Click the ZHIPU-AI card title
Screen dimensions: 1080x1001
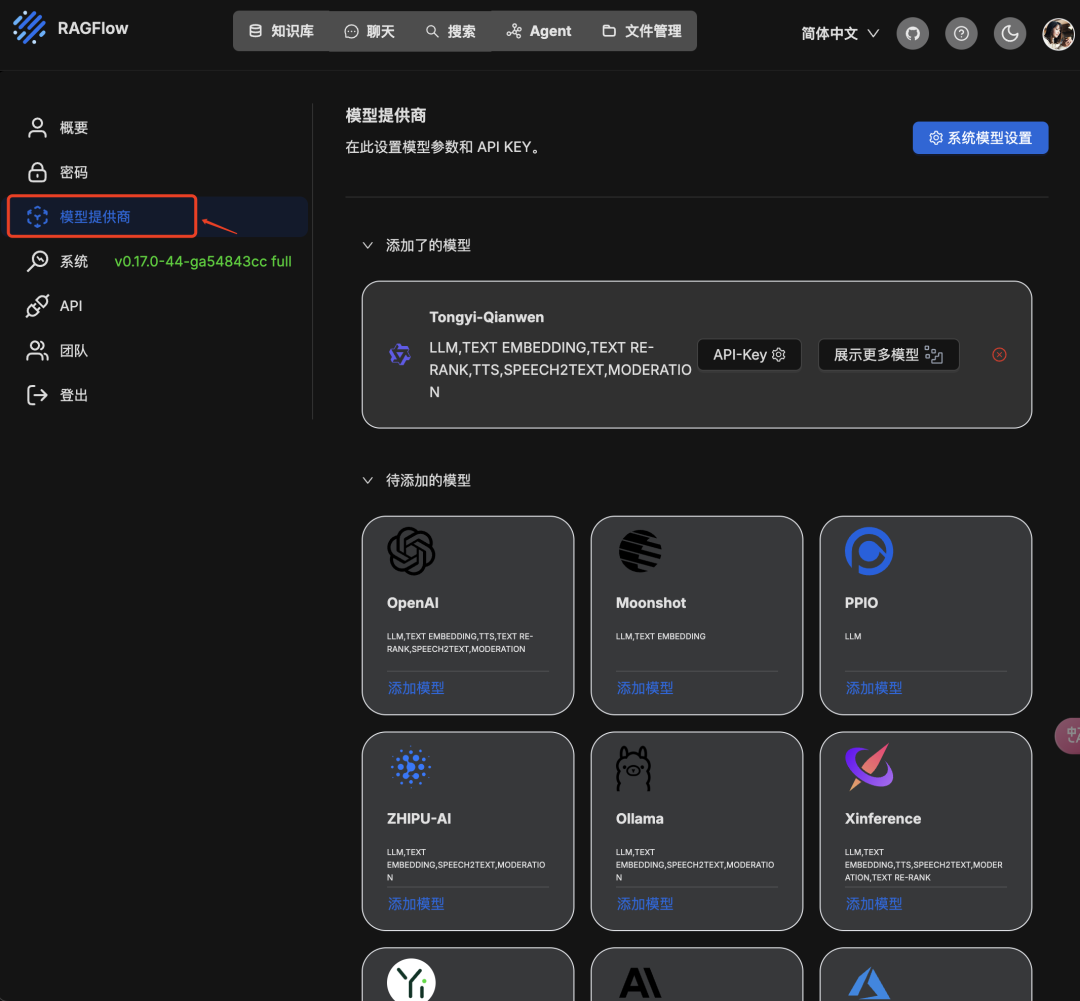[x=419, y=818]
